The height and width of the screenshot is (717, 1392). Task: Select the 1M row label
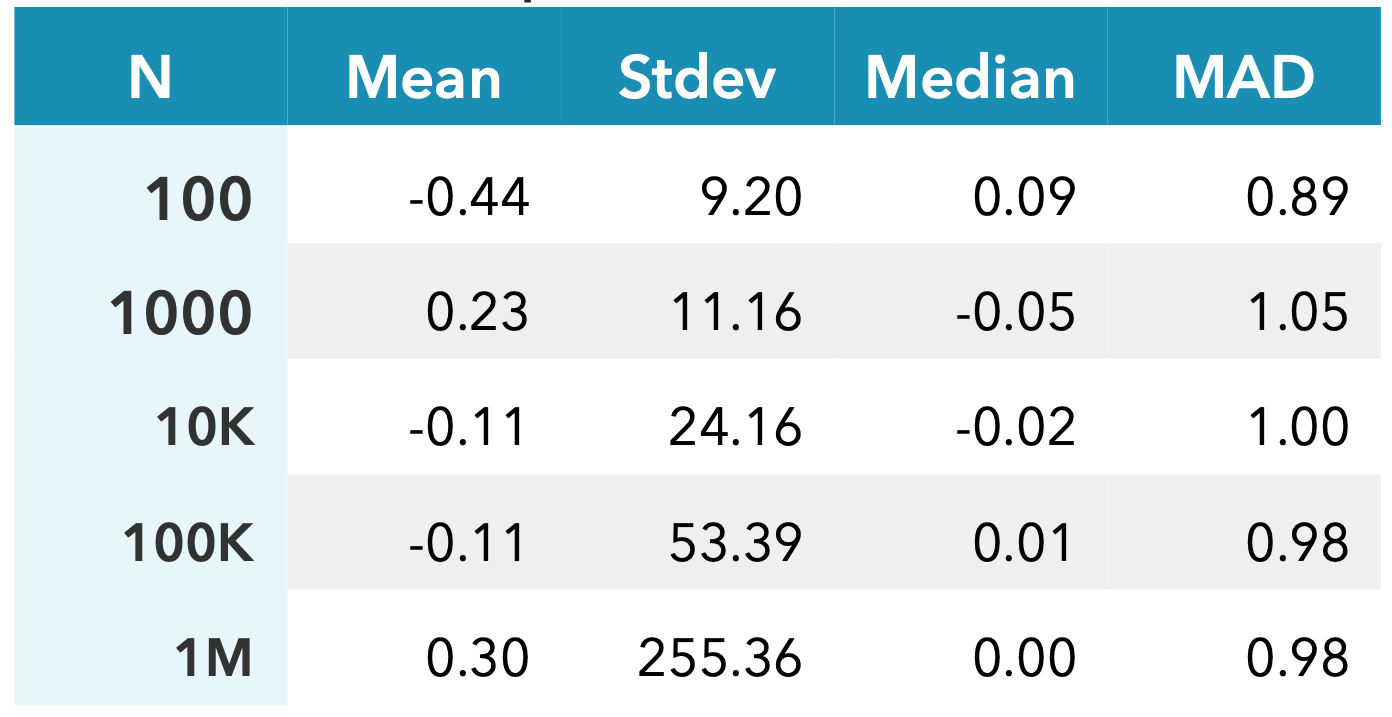213,659
